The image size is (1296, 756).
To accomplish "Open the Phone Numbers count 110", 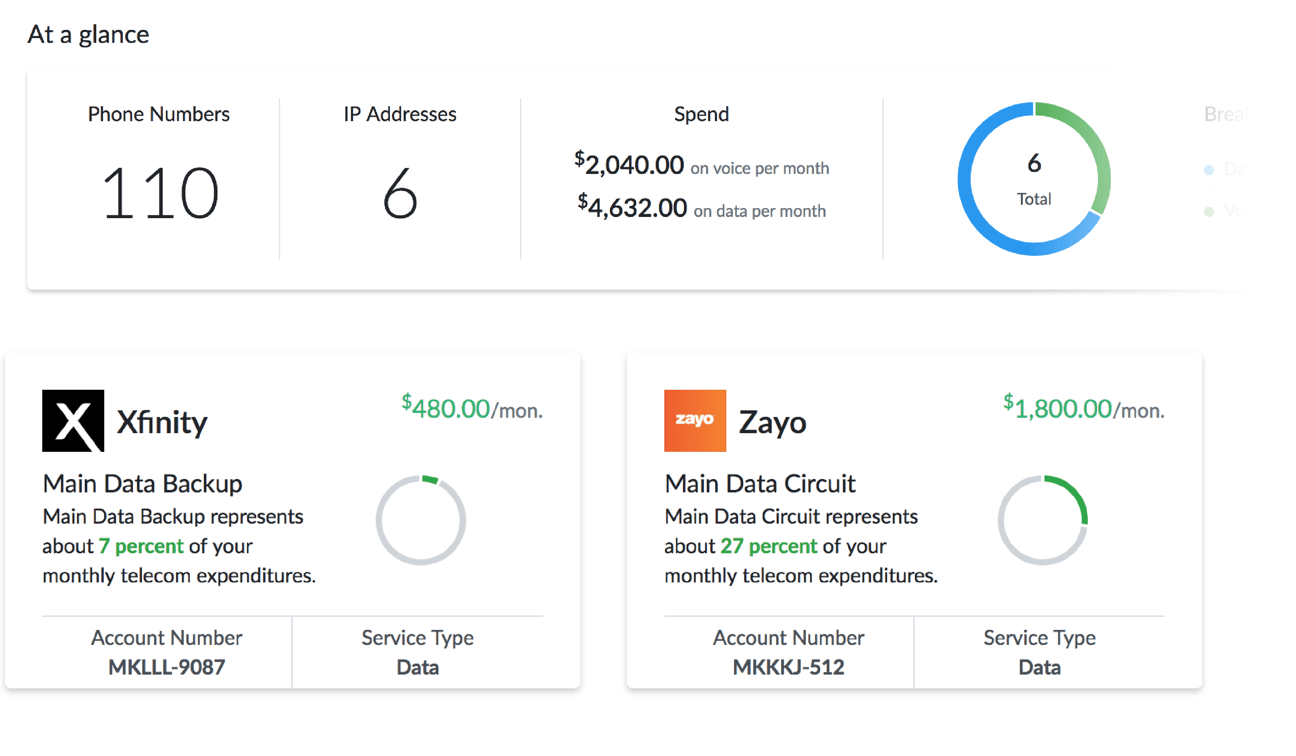I will click(160, 193).
